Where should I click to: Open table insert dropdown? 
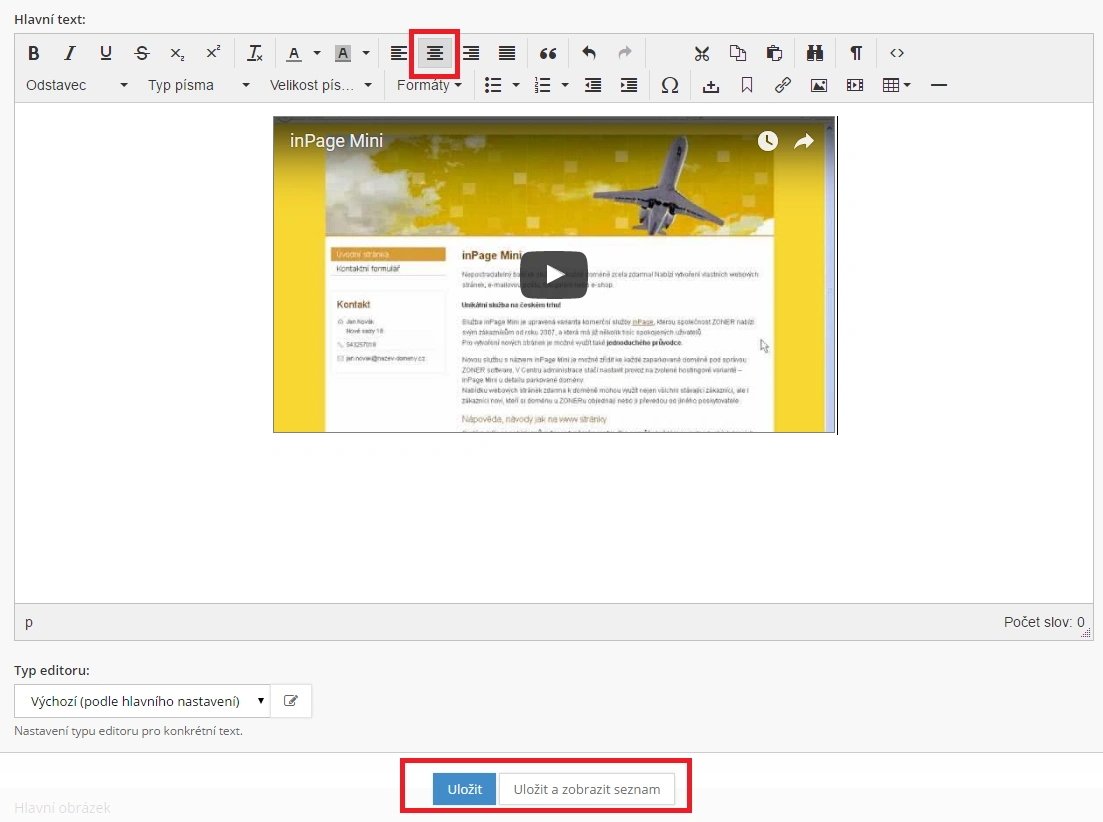[896, 85]
